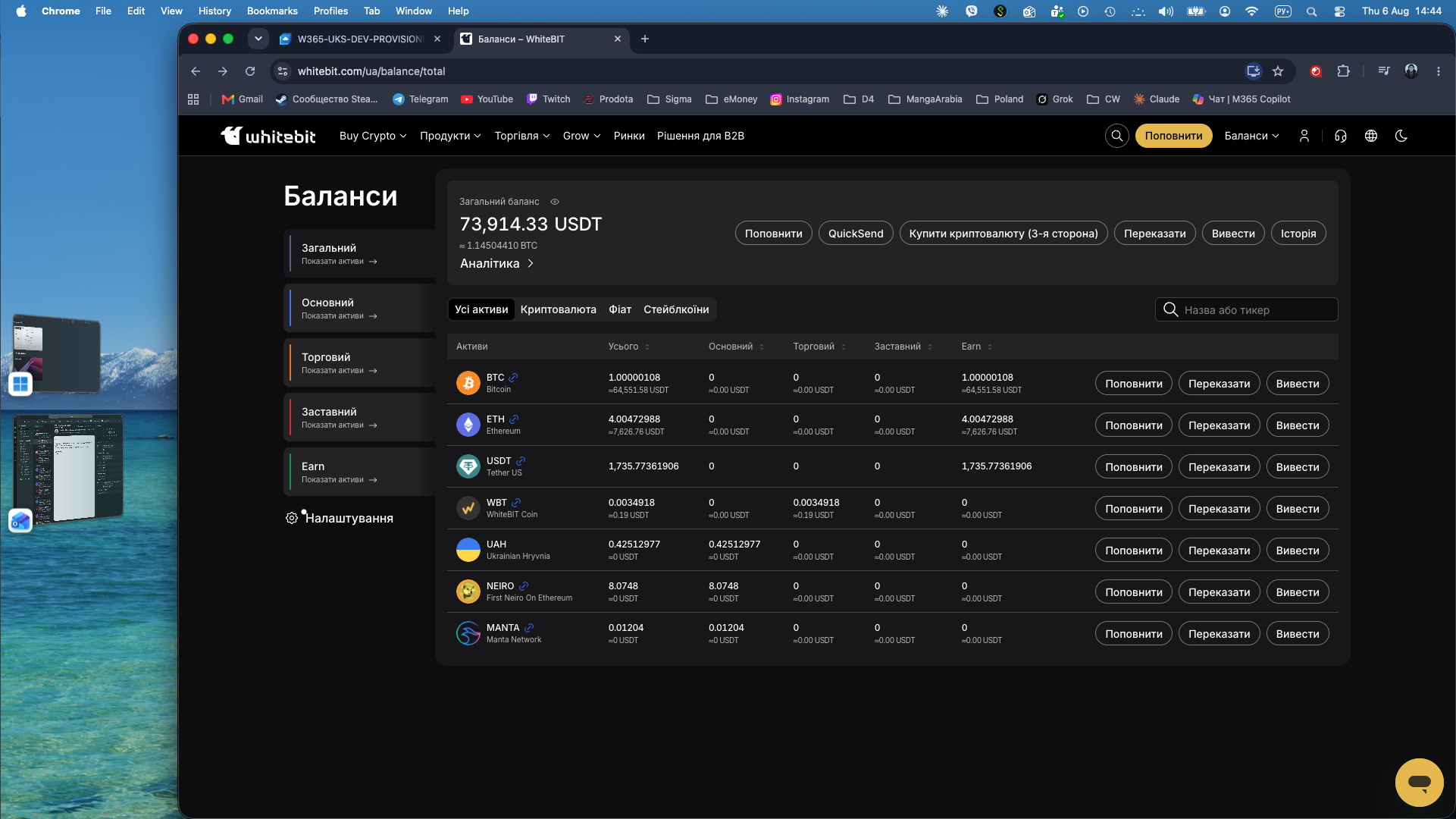
Task: Click Купити криптовалюту (3-я сторона) button
Action: [1004, 234]
